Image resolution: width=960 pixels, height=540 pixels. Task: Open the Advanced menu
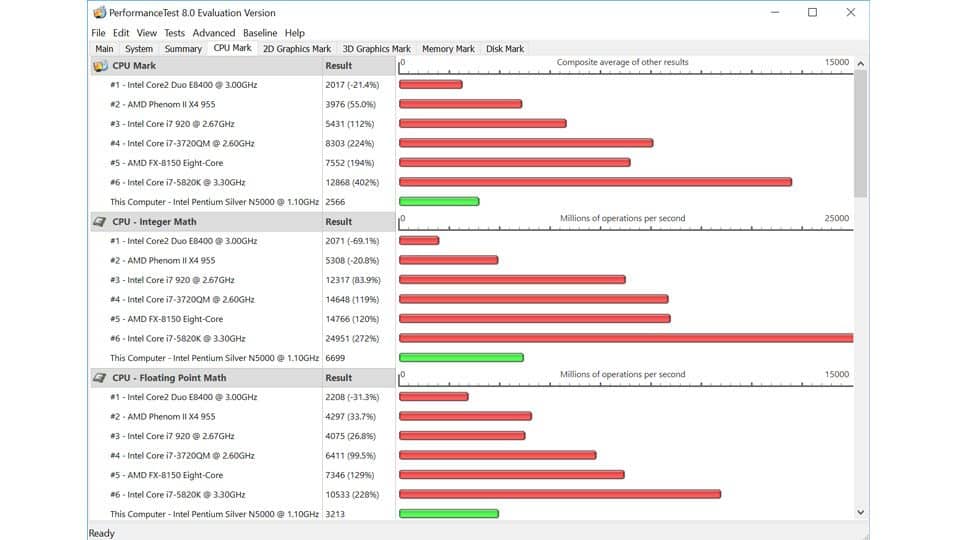coord(214,33)
